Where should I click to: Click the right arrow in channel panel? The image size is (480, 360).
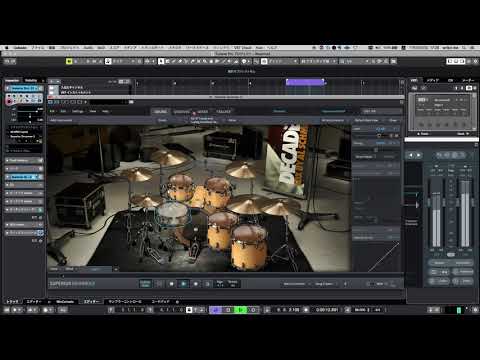pos(418,155)
